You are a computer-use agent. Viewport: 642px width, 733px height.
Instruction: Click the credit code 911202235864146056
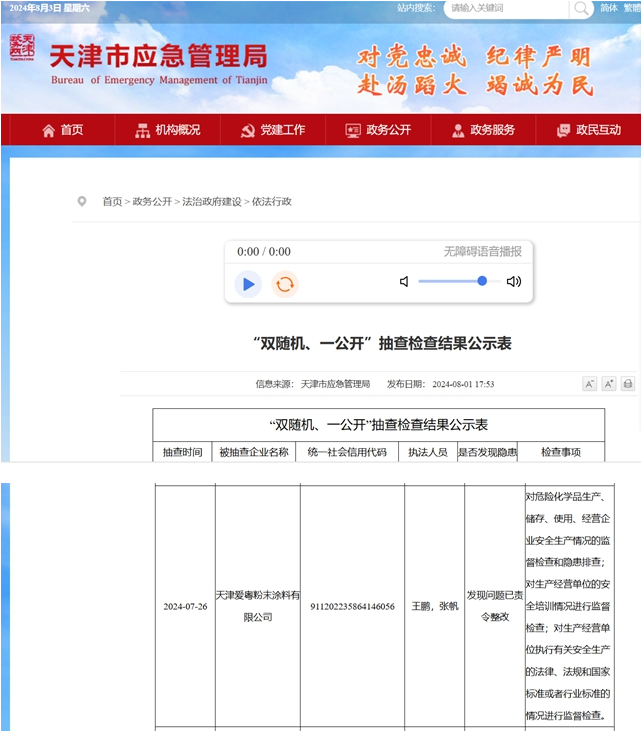click(x=352, y=606)
